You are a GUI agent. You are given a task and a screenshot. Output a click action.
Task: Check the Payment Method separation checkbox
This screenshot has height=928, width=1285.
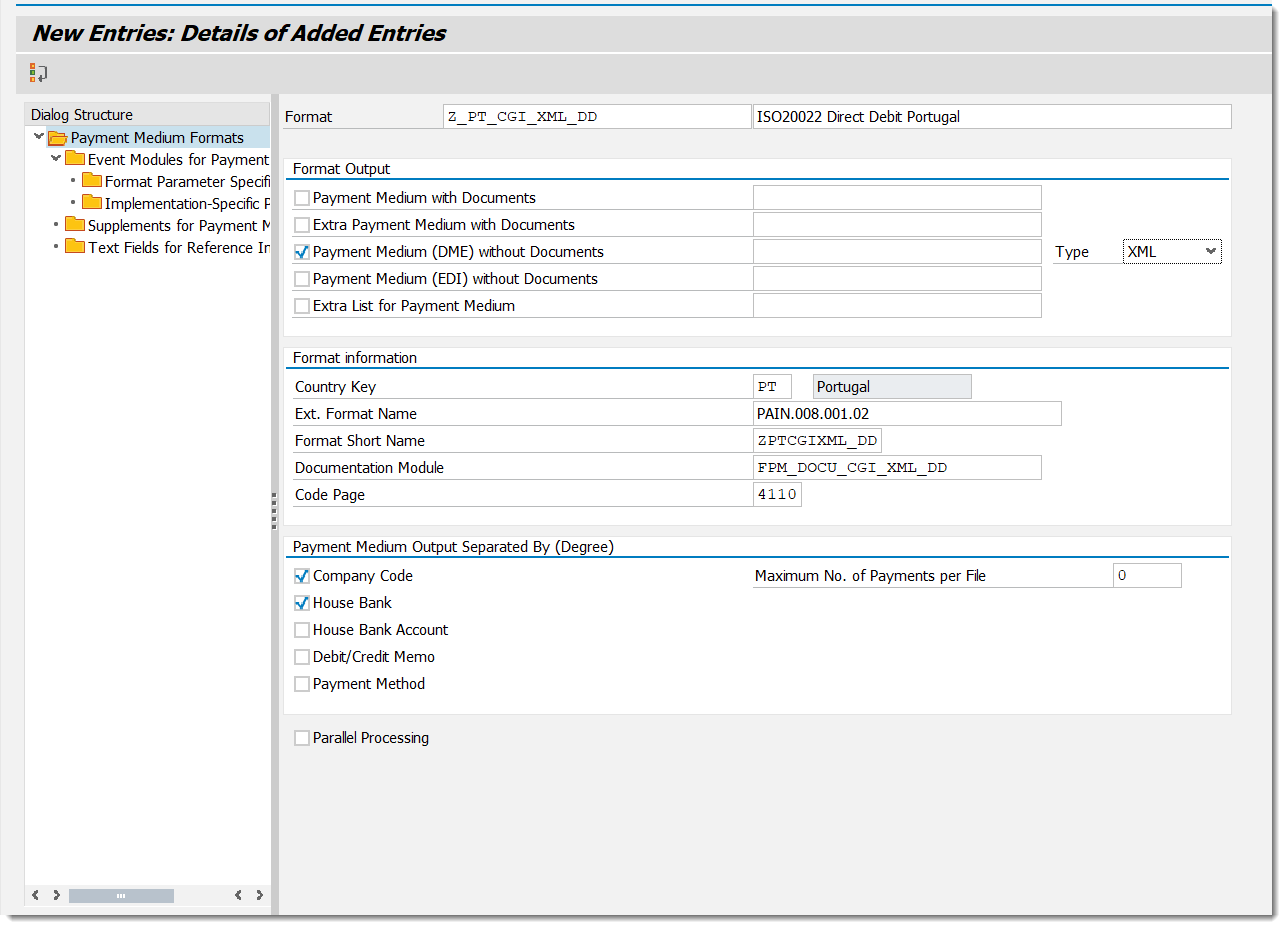point(302,684)
